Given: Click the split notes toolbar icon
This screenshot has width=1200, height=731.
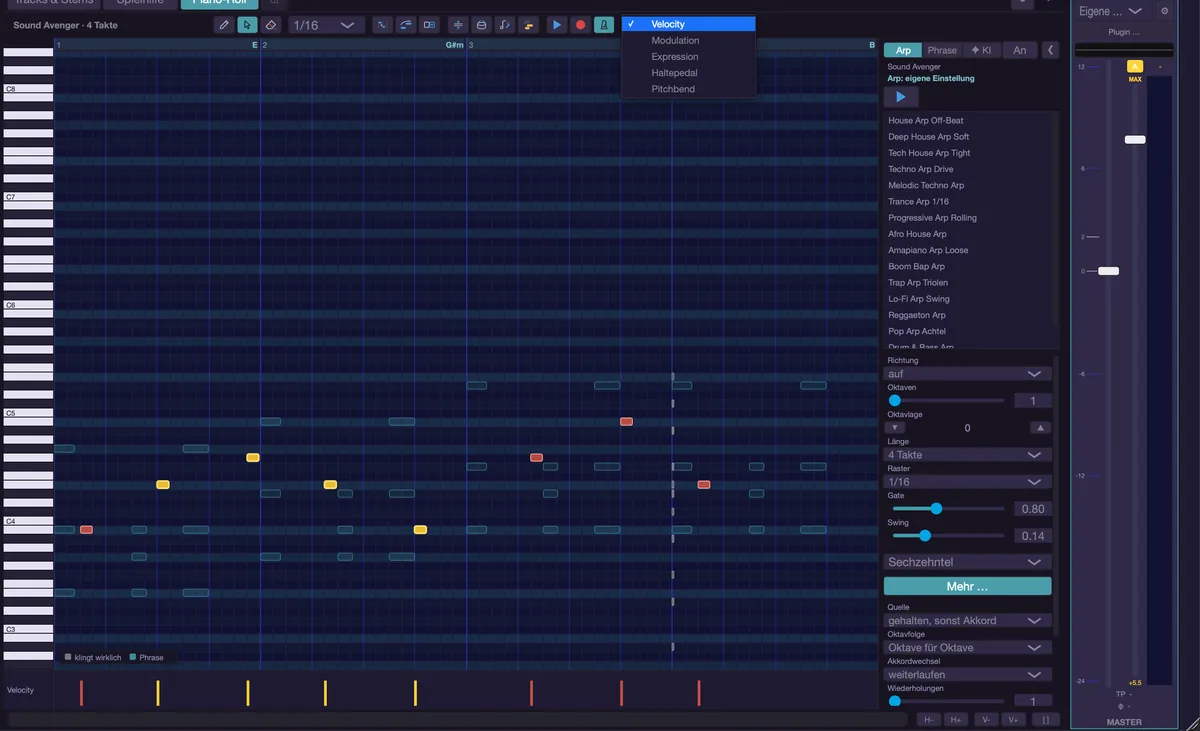Looking at the screenshot, I should coord(458,25).
